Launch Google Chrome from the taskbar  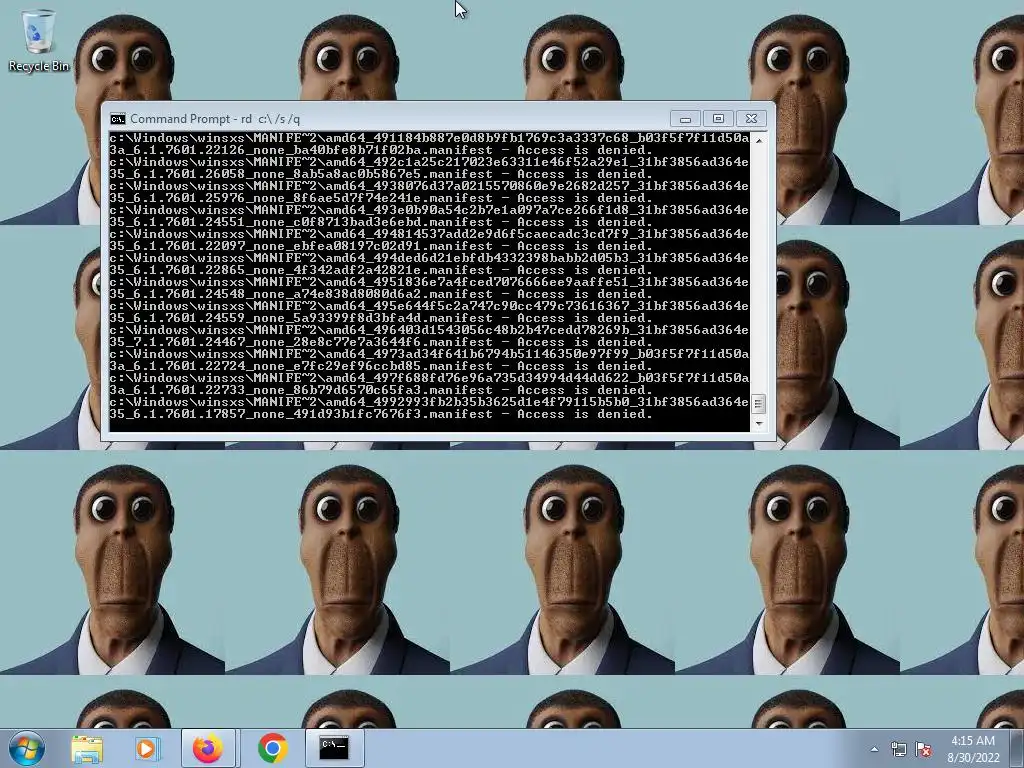click(x=272, y=748)
